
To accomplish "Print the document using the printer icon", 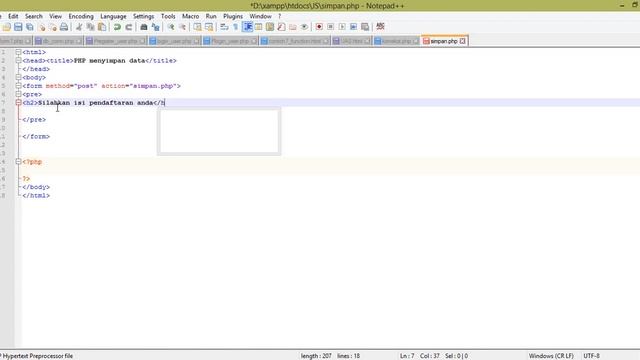I will click(64, 27).
